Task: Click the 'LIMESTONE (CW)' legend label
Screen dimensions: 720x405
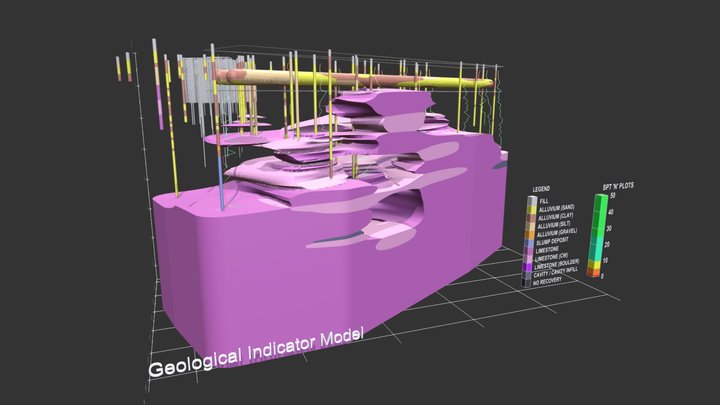Action: coord(551,257)
